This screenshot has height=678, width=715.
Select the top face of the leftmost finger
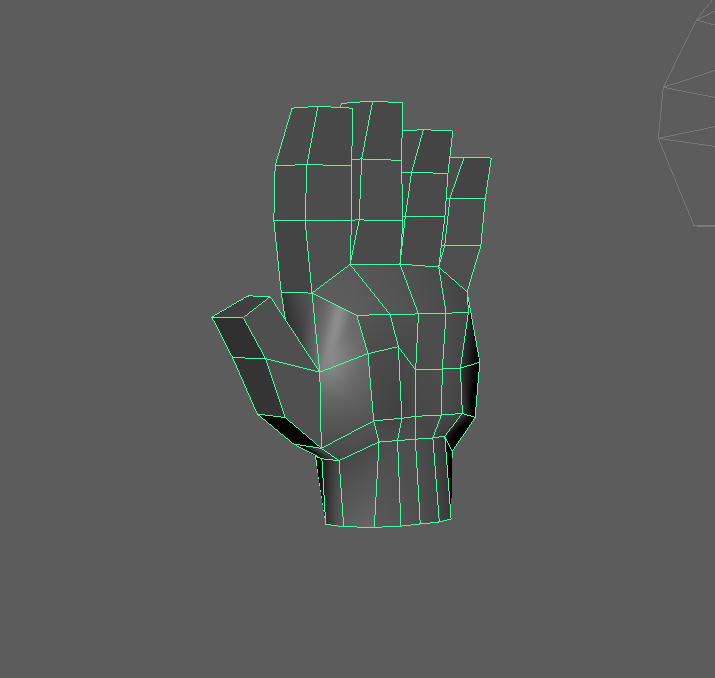pos(315,136)
